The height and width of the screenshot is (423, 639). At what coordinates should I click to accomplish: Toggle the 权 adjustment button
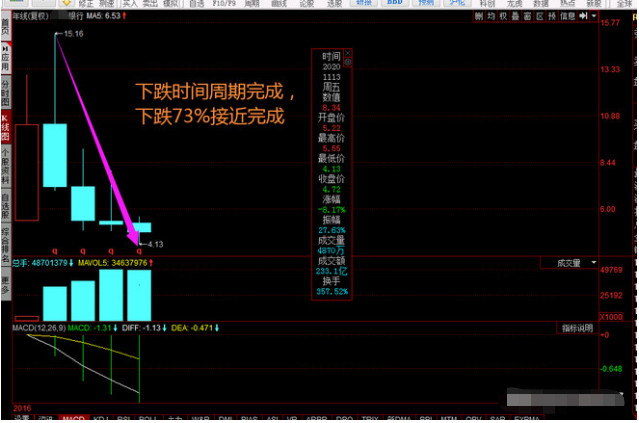(503, 16)
